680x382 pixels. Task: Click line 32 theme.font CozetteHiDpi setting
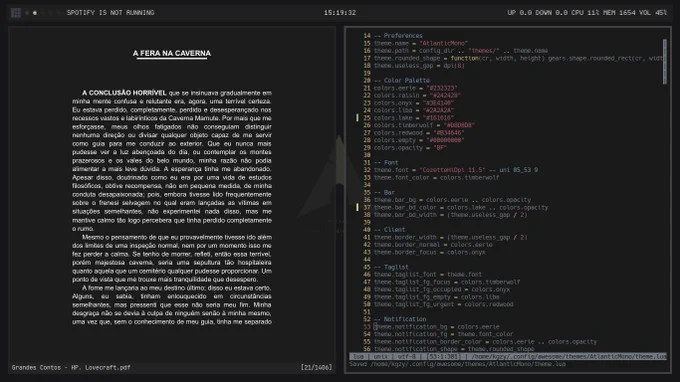[456, 170]
